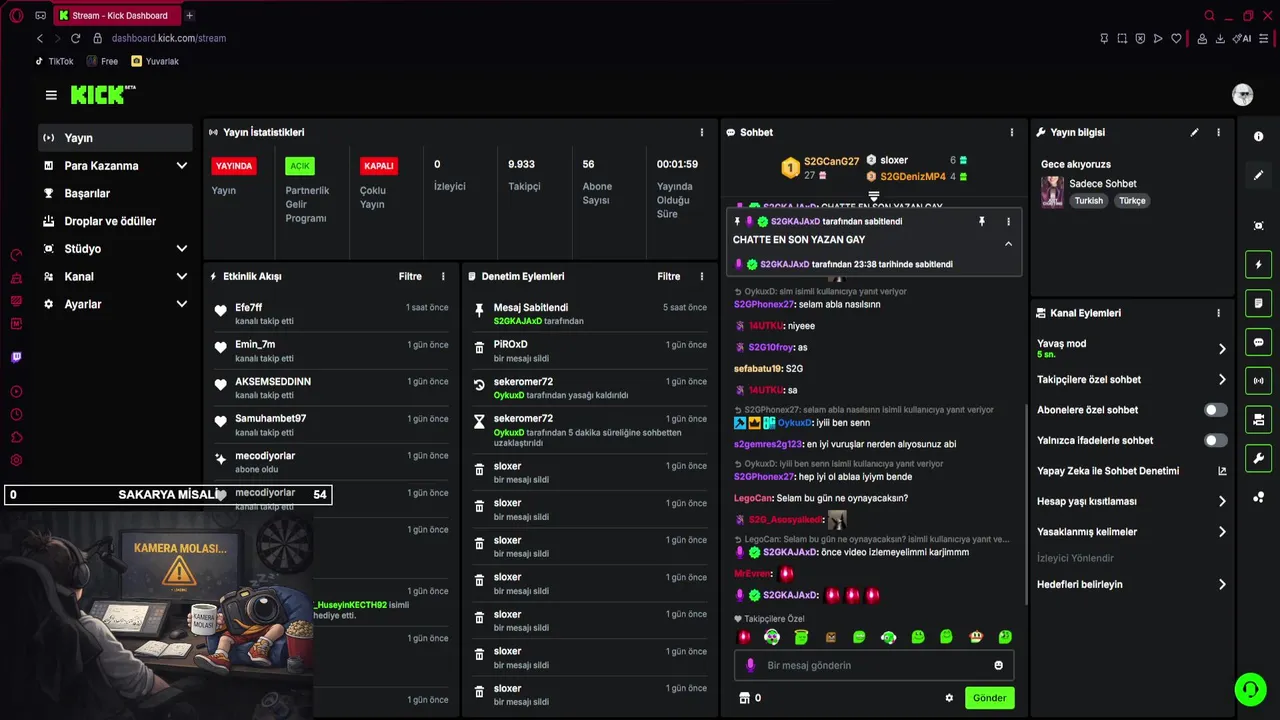Open Hedefleri belirleyin arrow
The height and width of the screenshot is (720, 1280).
(1222, 585)
